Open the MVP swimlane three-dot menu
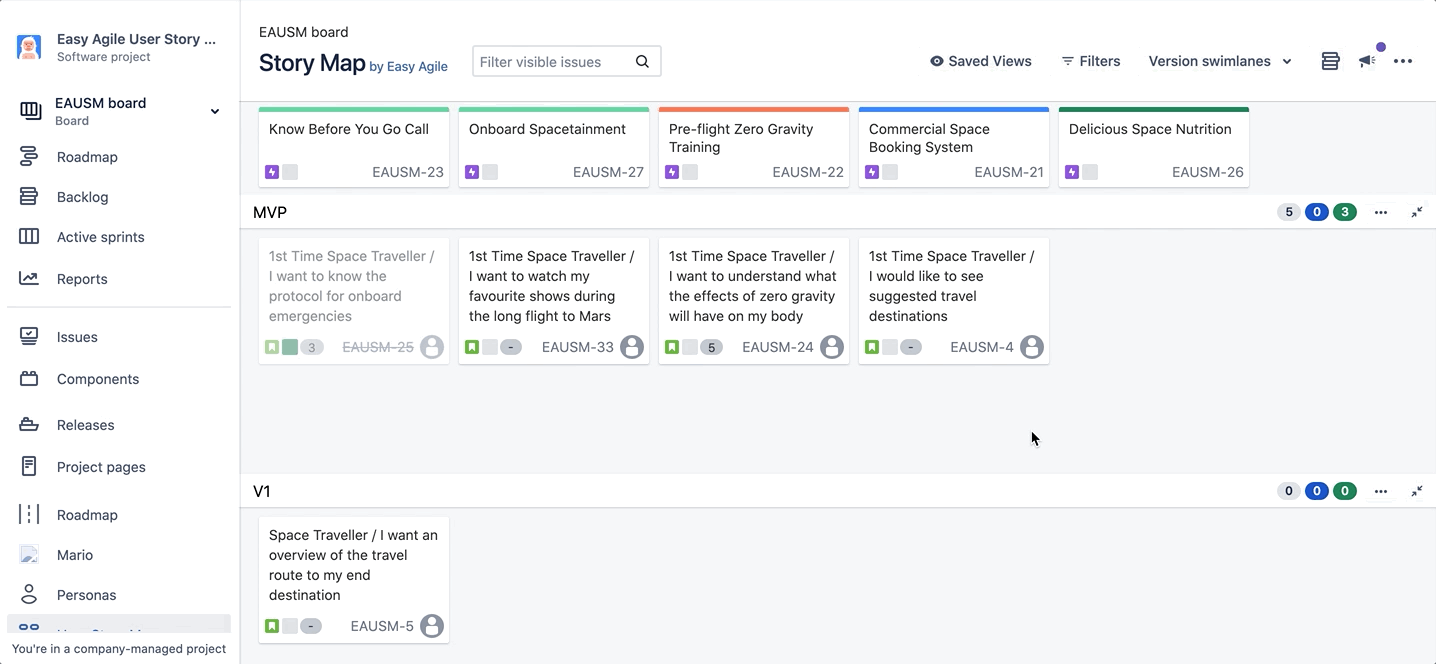This screenshot has width=1436, height=664. pos(1381,212)
